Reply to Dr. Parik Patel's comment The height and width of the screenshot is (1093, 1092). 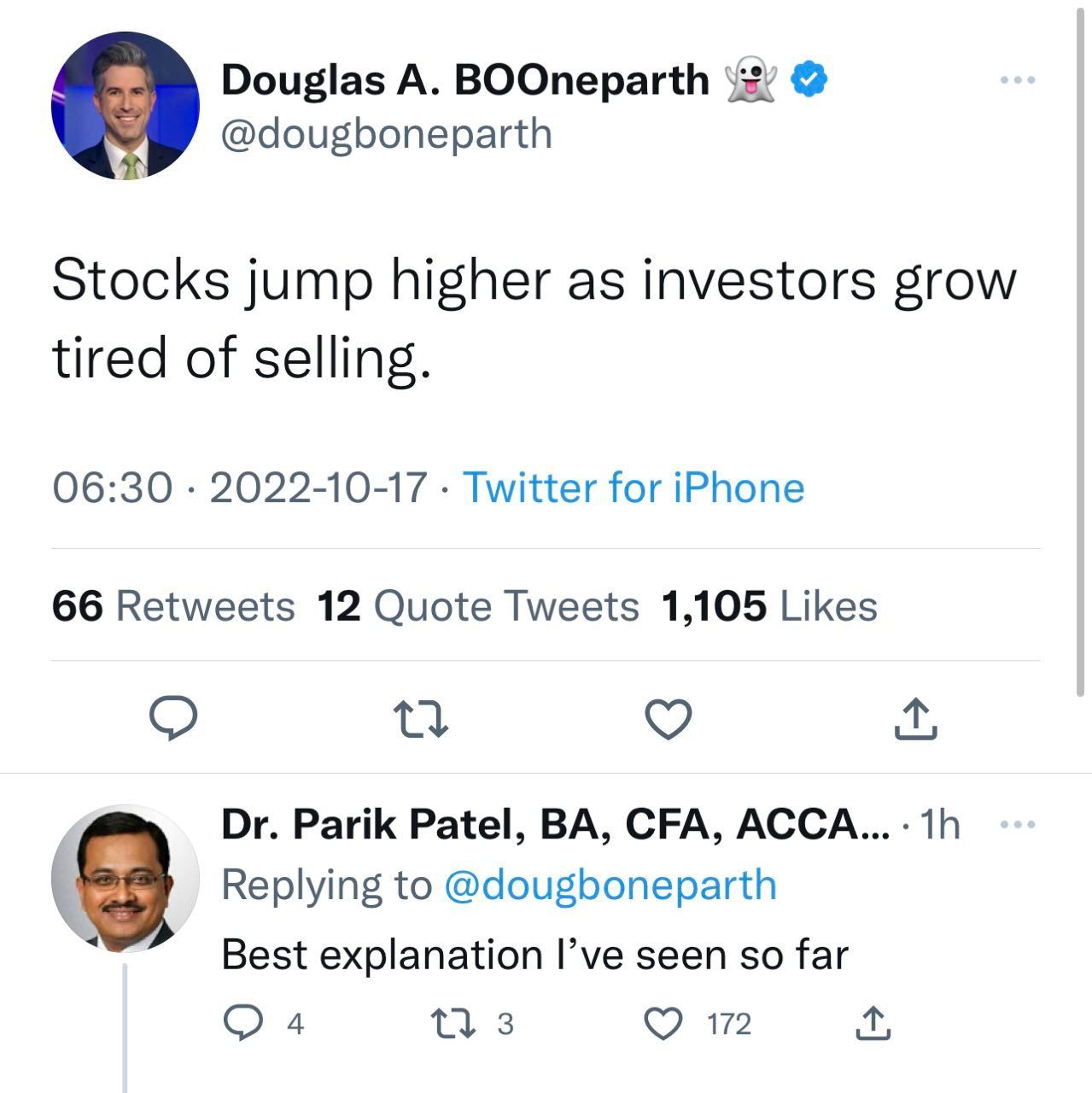(x=243, y=1023)
